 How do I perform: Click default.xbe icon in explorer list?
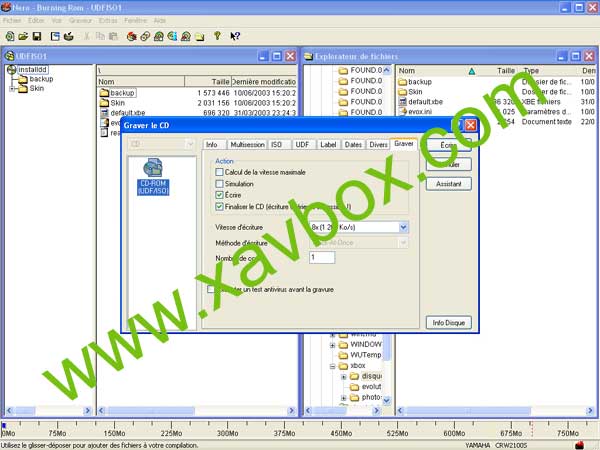402,102
